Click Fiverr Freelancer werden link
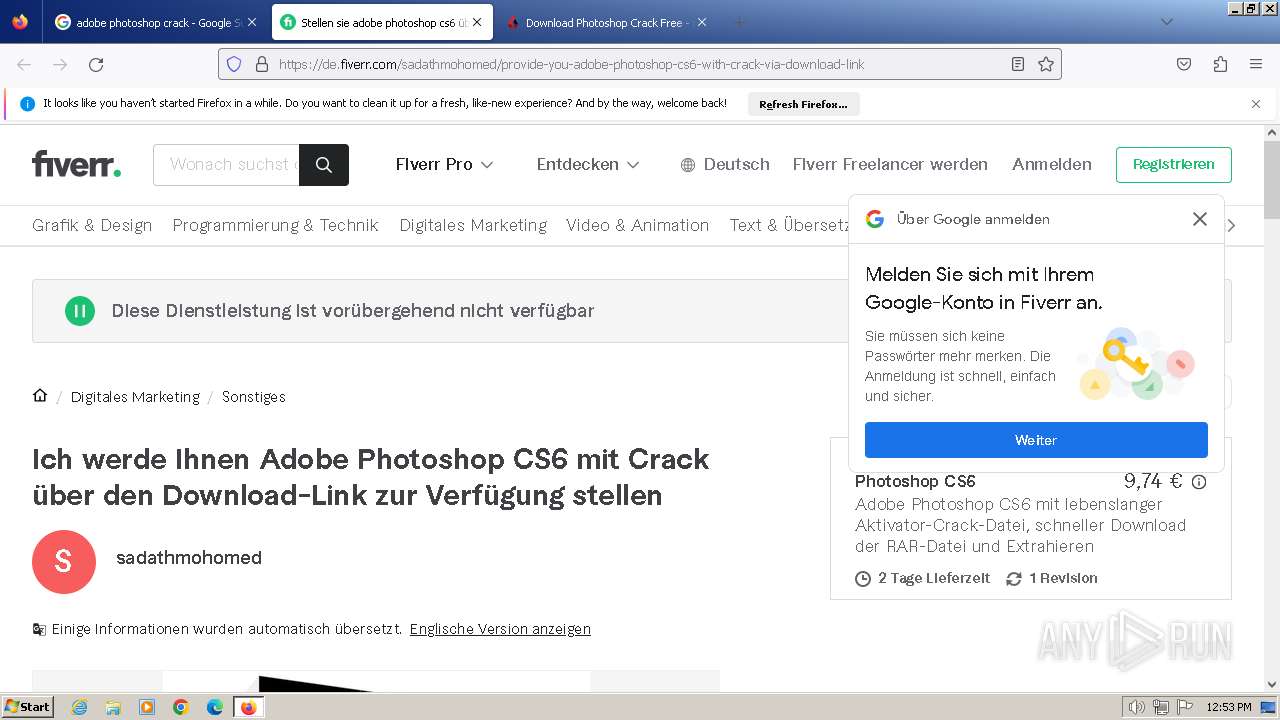The width and height of the screenshot is (1280, 720). click(x=890, y=164)
